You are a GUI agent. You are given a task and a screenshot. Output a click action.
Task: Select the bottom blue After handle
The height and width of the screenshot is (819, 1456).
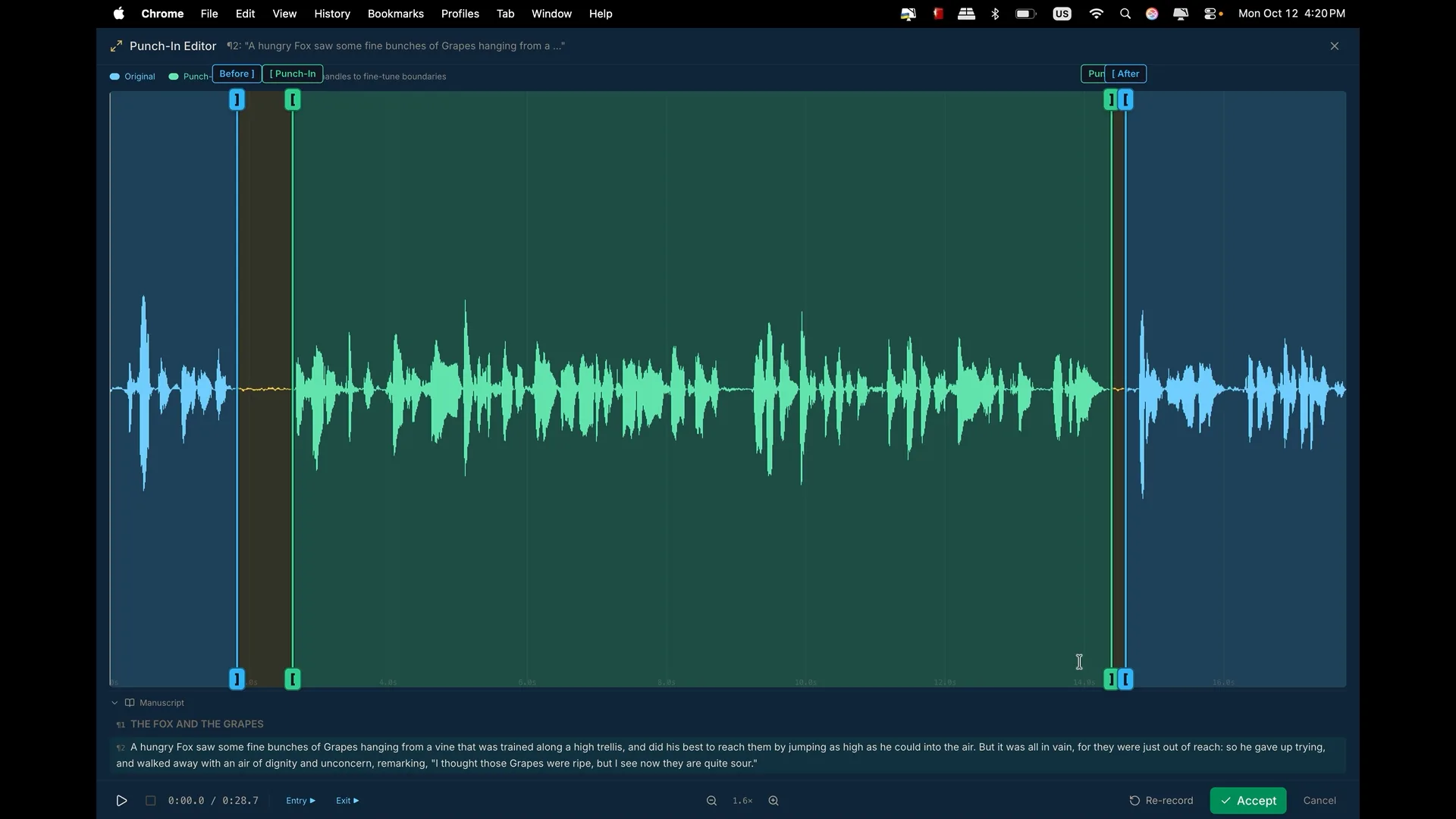[x=1126, y=679]
